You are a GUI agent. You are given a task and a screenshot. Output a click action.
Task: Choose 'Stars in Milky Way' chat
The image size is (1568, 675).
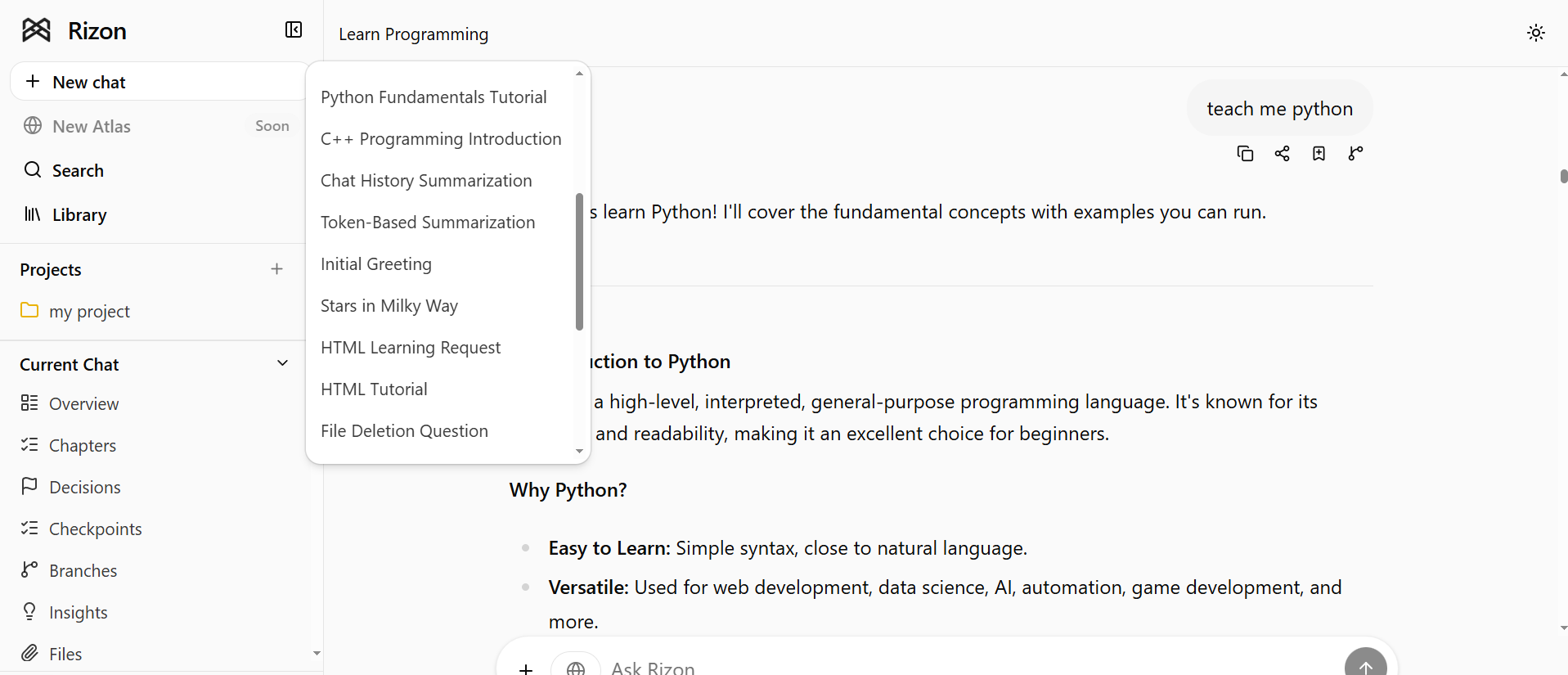tap(389, 306)
